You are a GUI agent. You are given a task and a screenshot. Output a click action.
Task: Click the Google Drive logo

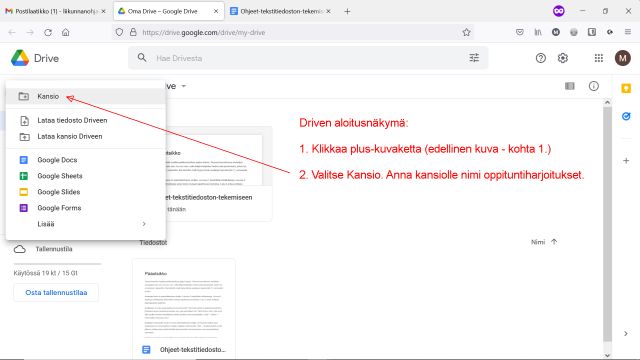coord(20,58)
